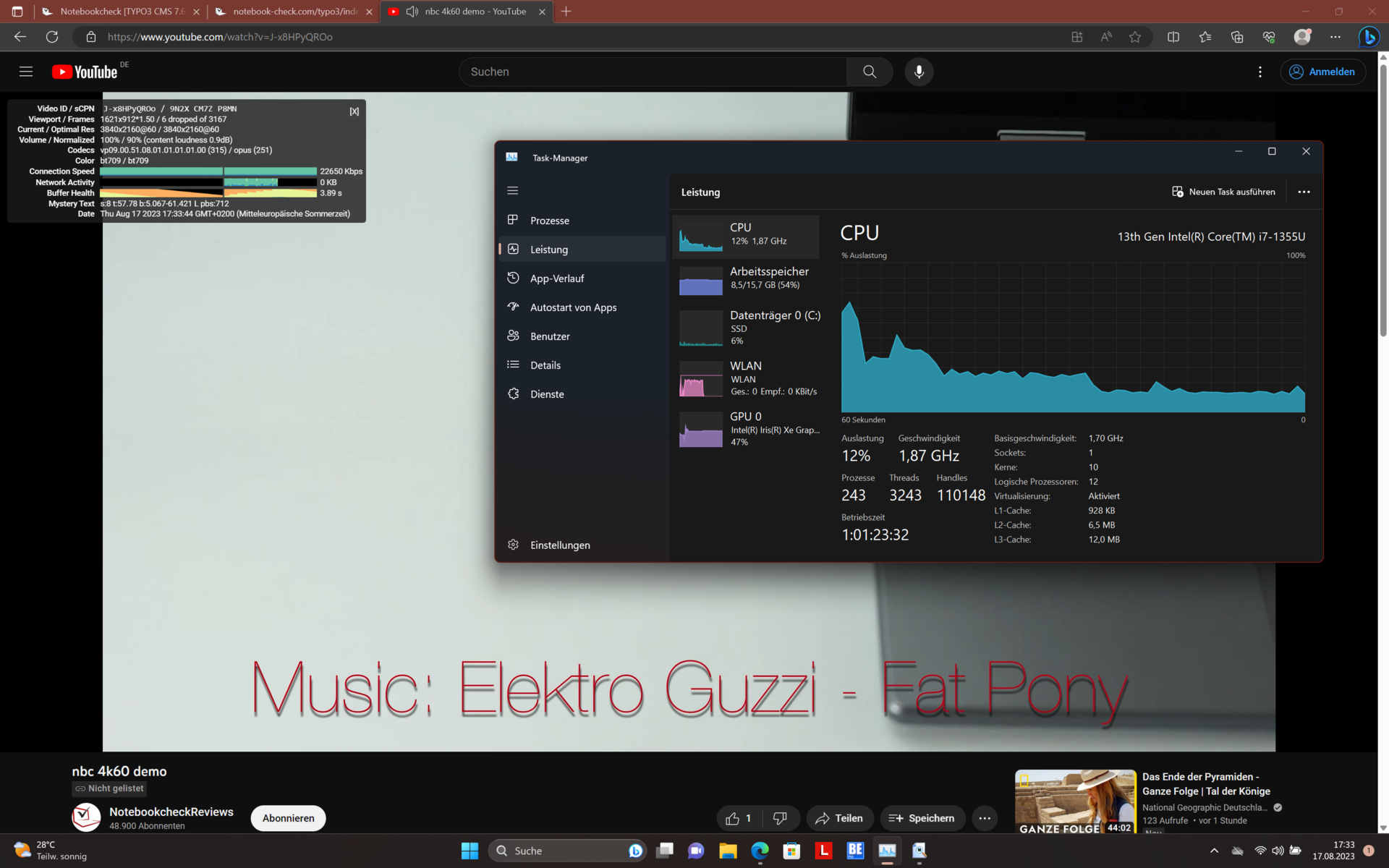Close the stats for nerds overlay
This screenshot has width=1389, height=868.
coord(354,111)
